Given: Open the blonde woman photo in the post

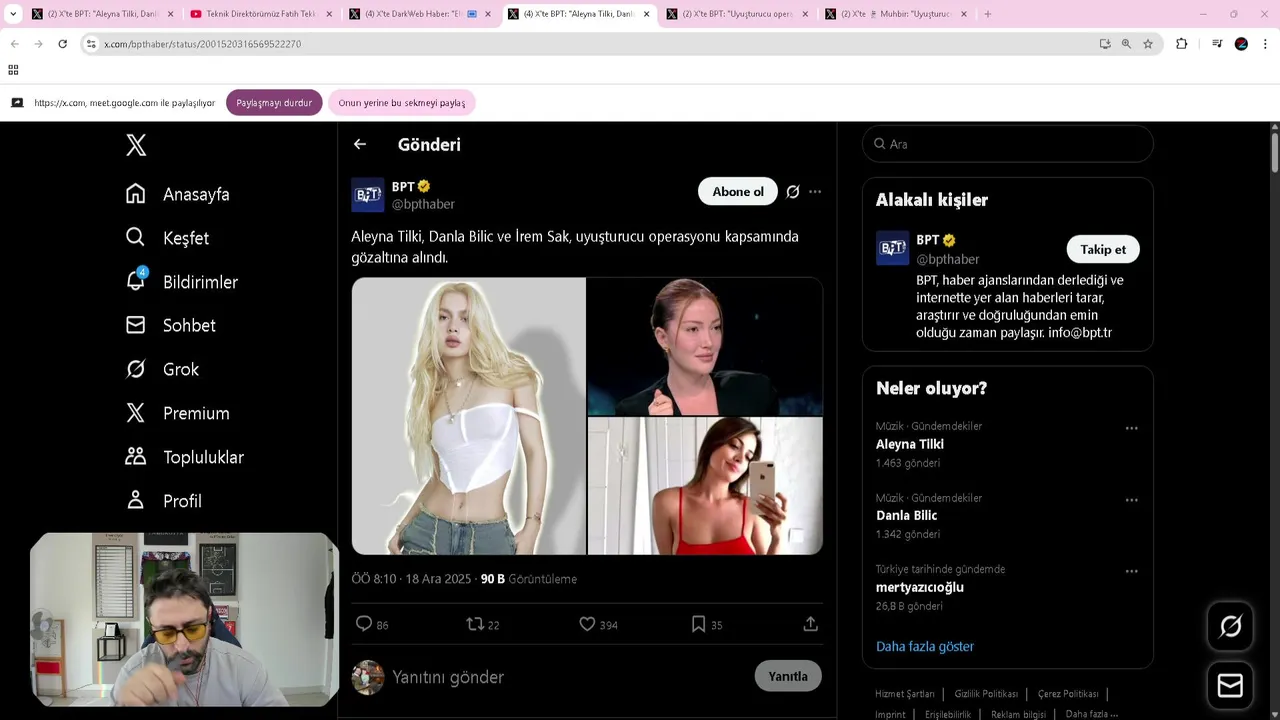Looking at the screenshot, I should pyautogui.click(x=468, y=416).
